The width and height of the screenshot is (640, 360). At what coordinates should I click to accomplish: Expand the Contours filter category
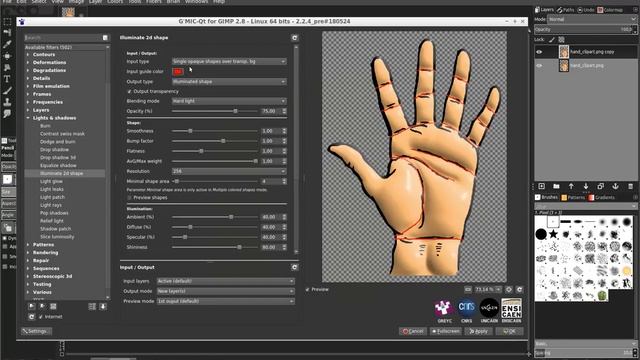[x=28, y=55]
